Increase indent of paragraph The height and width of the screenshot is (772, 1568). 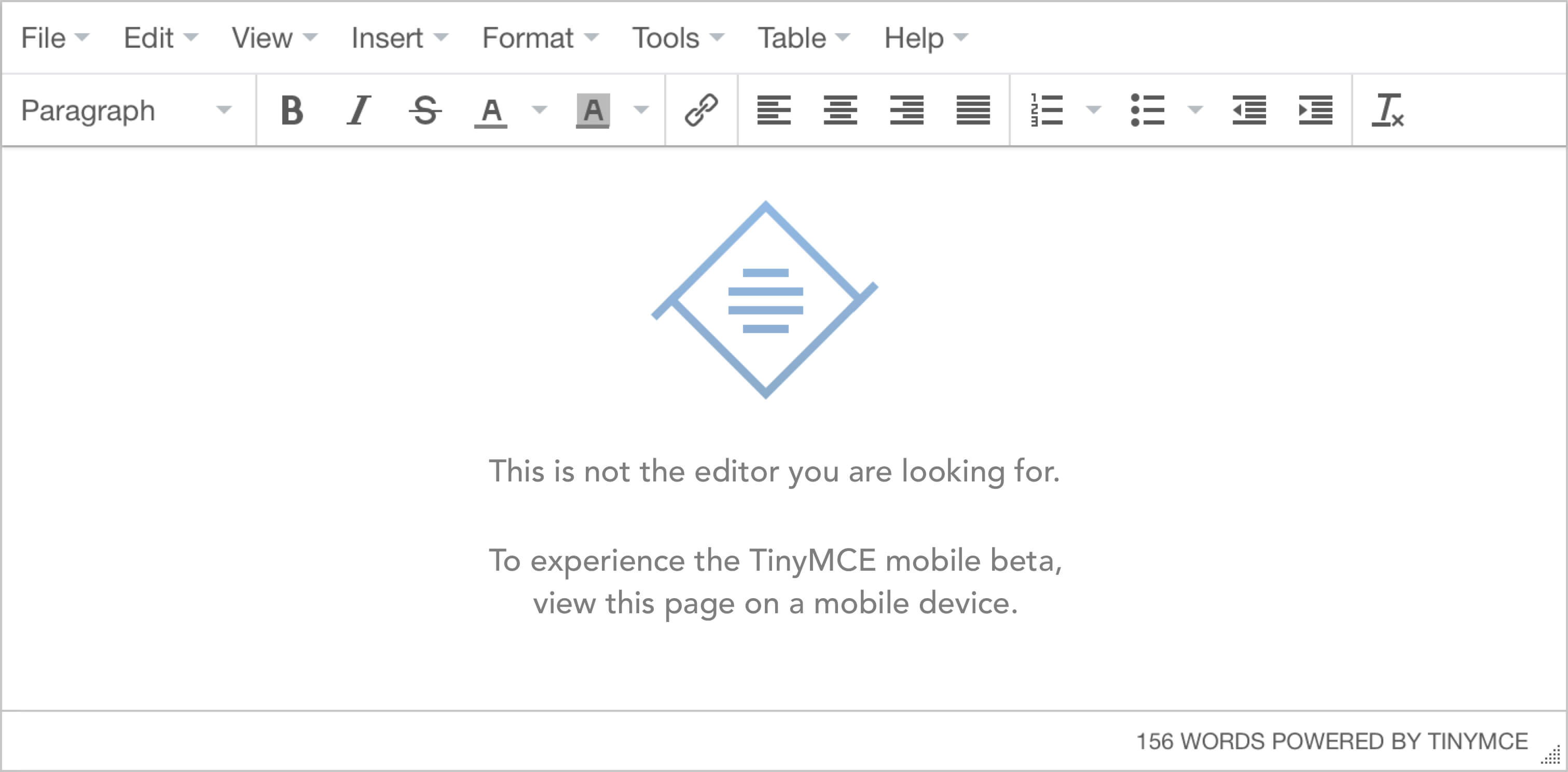pyautogui.click(x=1315, y=111)
